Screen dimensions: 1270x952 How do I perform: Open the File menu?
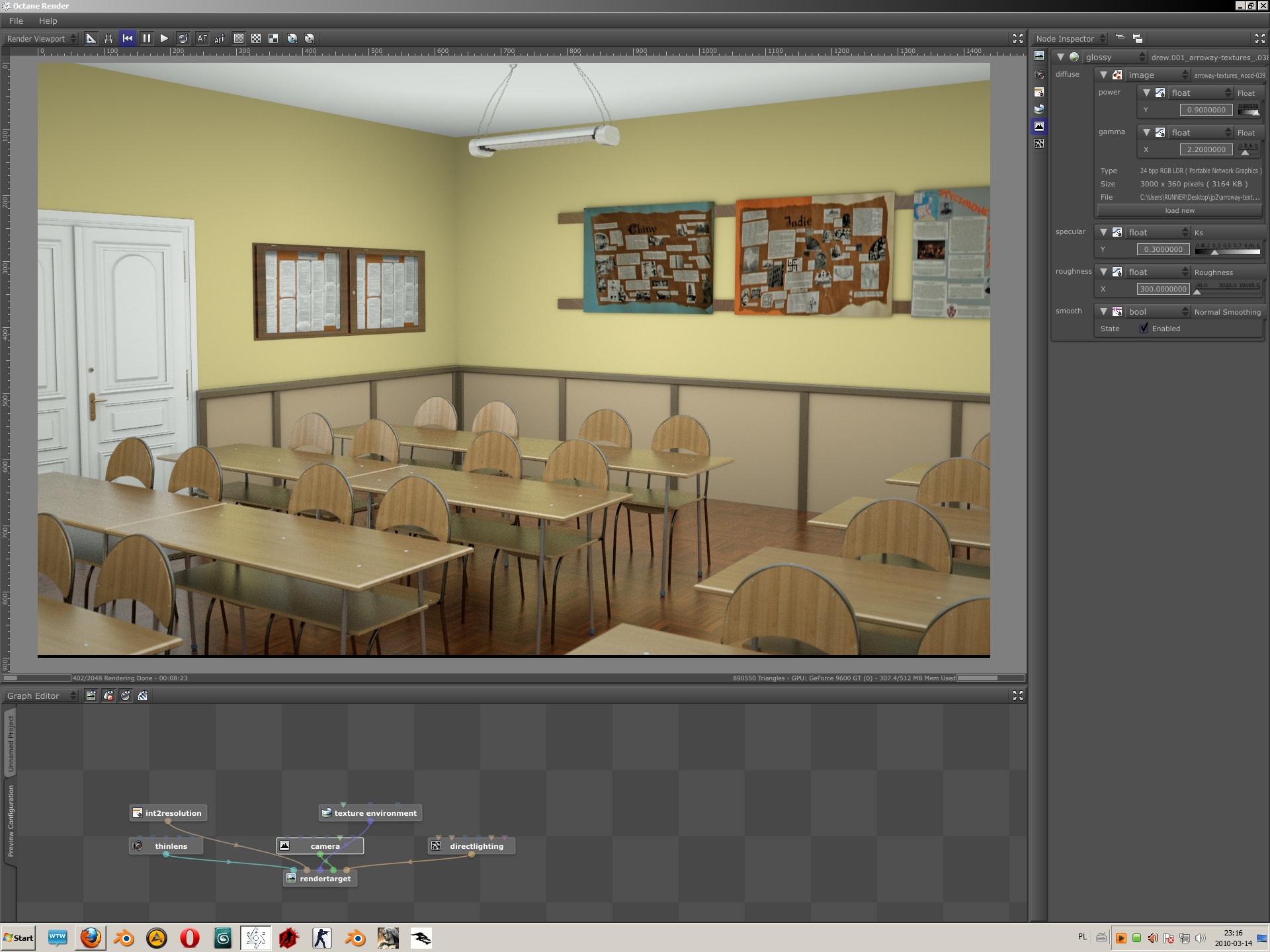point(16,20)
